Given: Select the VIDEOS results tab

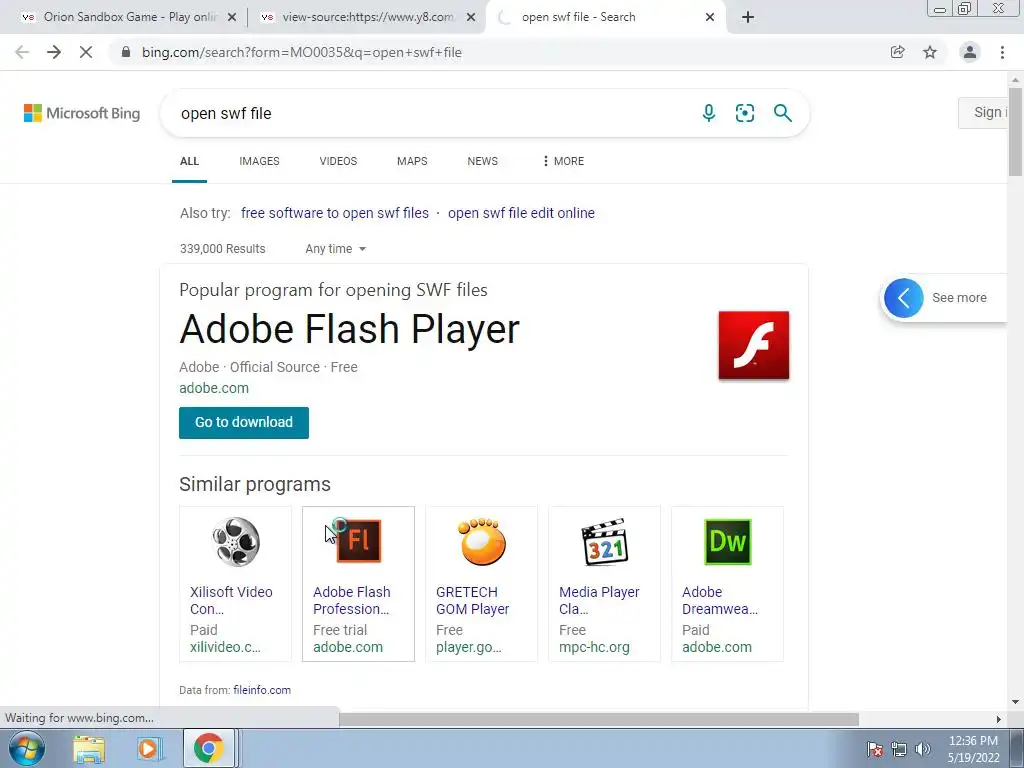Looking at the screenshot, I should [338, 161].
